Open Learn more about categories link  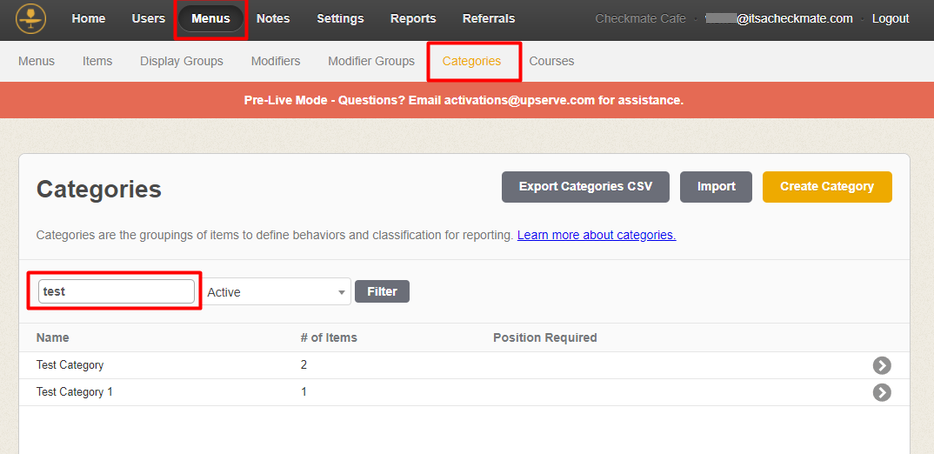[596, 235]
